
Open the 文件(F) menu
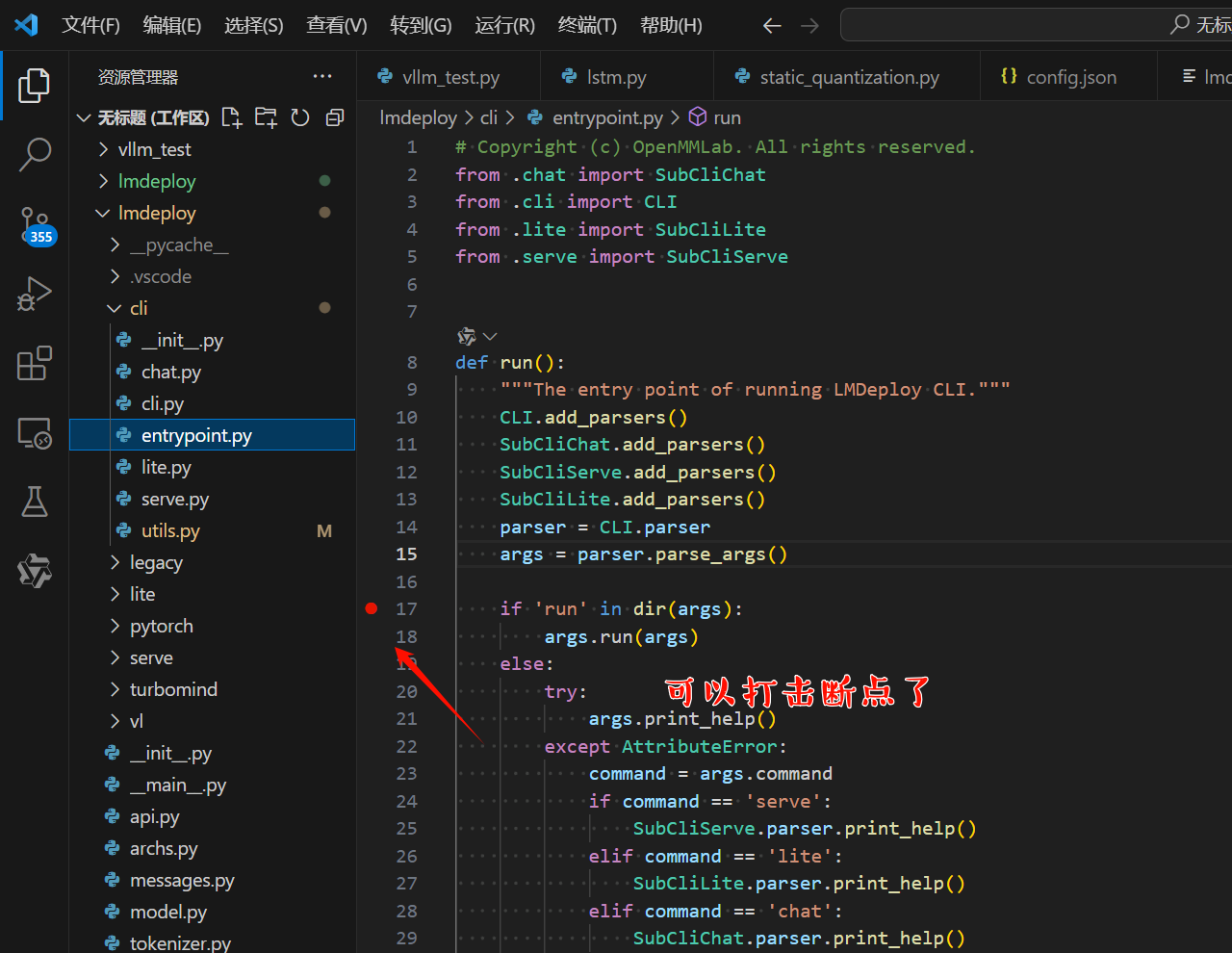tap(90, 25)
